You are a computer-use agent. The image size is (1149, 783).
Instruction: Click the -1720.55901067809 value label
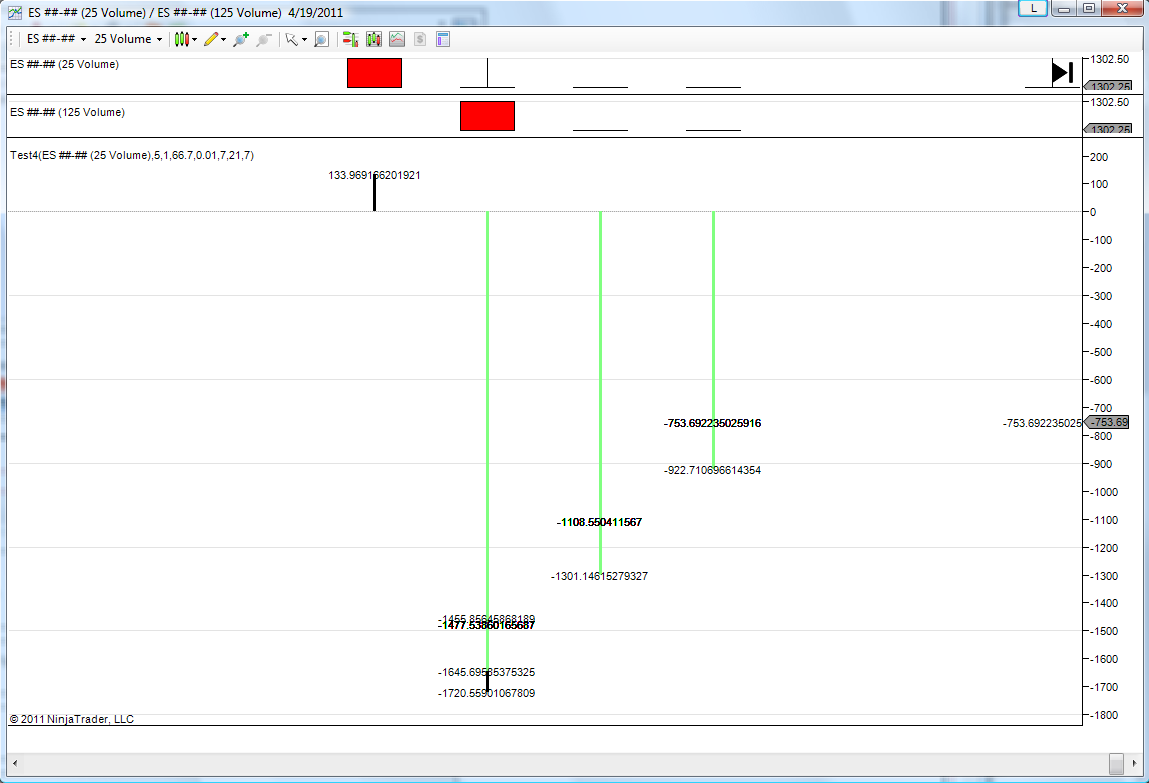coord(487,694)
